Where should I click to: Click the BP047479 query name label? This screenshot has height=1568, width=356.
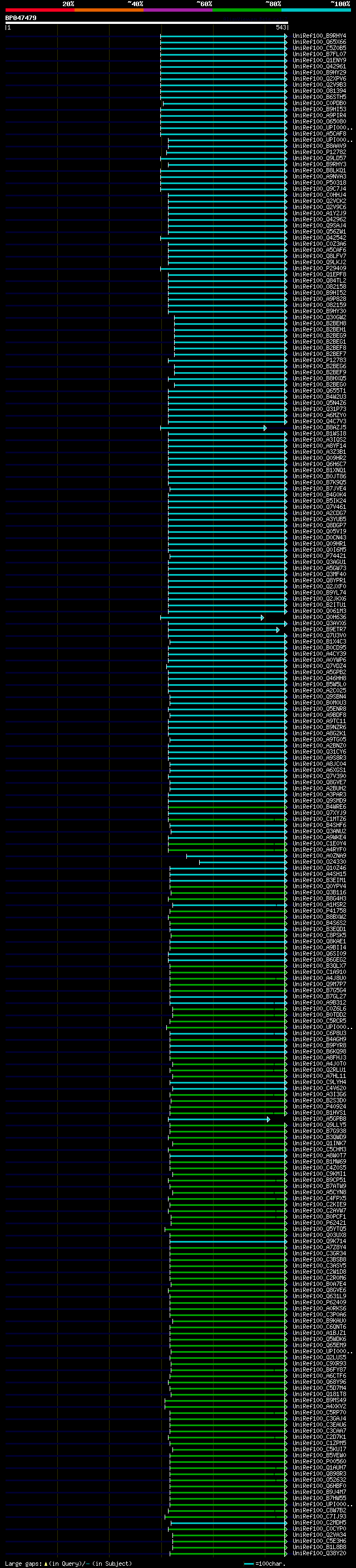tap(21, 18)
